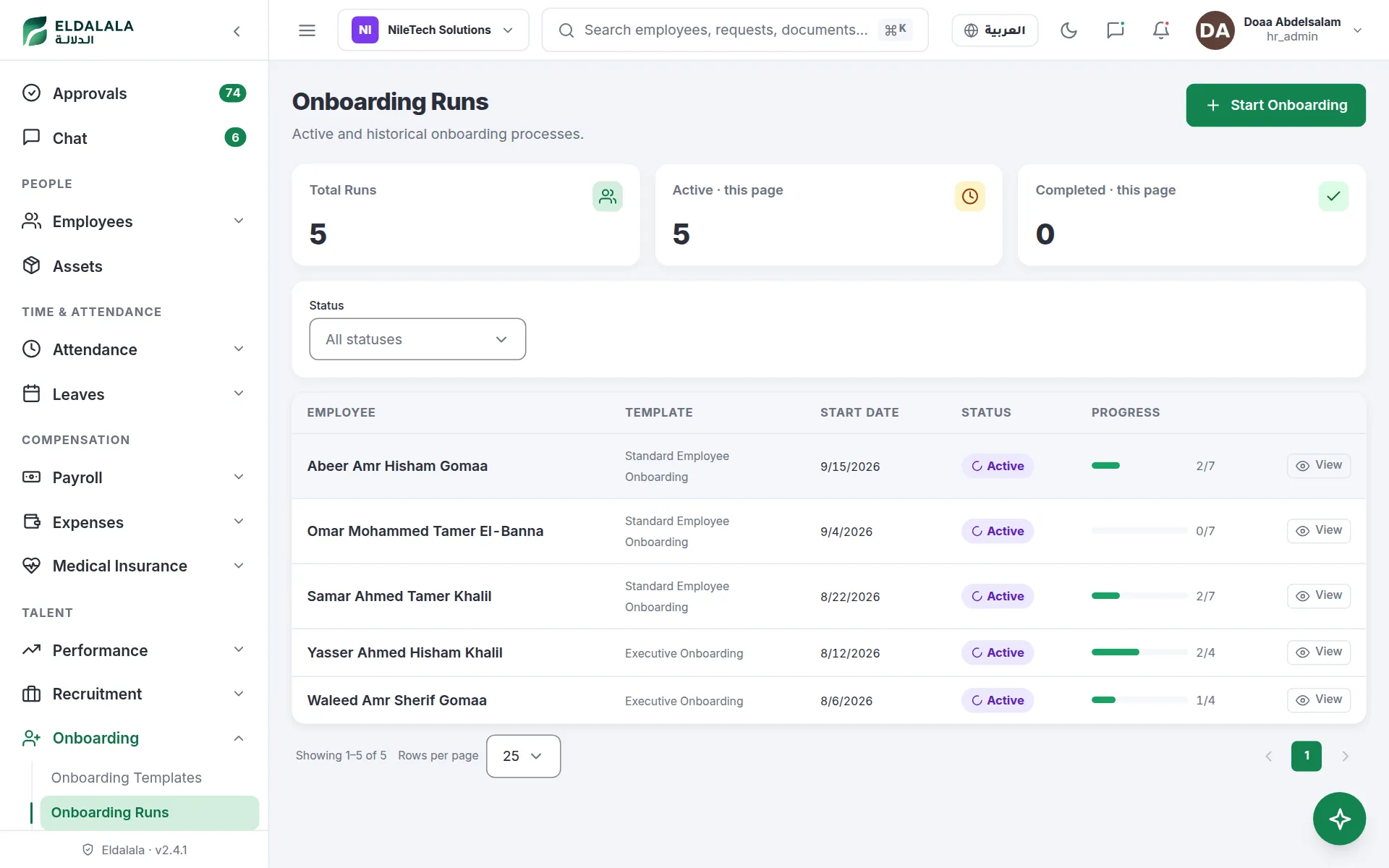1389x868 pixels.
Task: Open Chat in the sidebar
Action: click(x=134, y=138)
